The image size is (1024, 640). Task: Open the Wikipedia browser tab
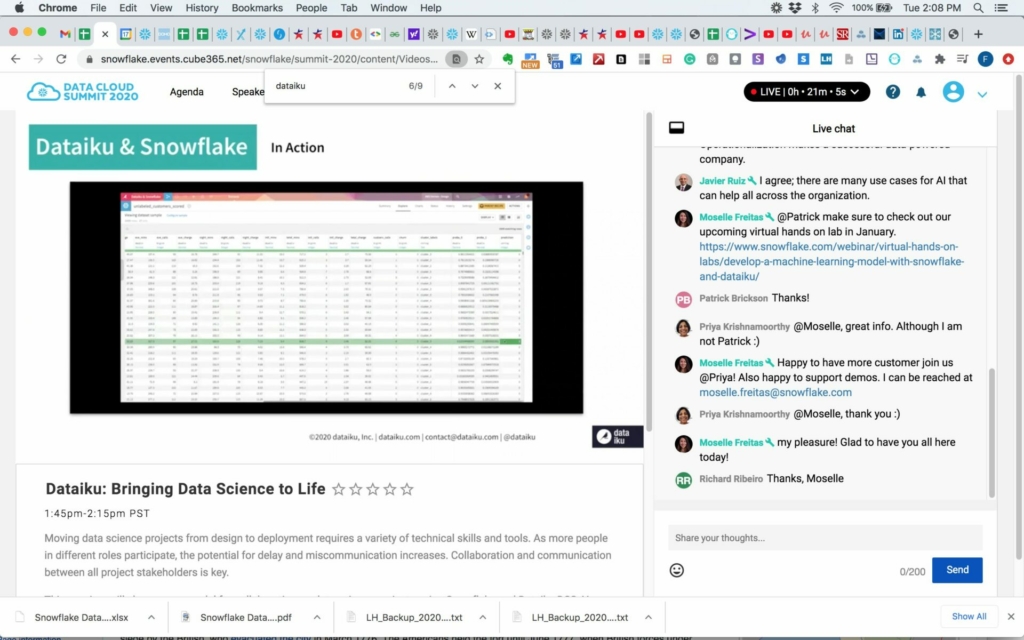[x=471, y=34]
